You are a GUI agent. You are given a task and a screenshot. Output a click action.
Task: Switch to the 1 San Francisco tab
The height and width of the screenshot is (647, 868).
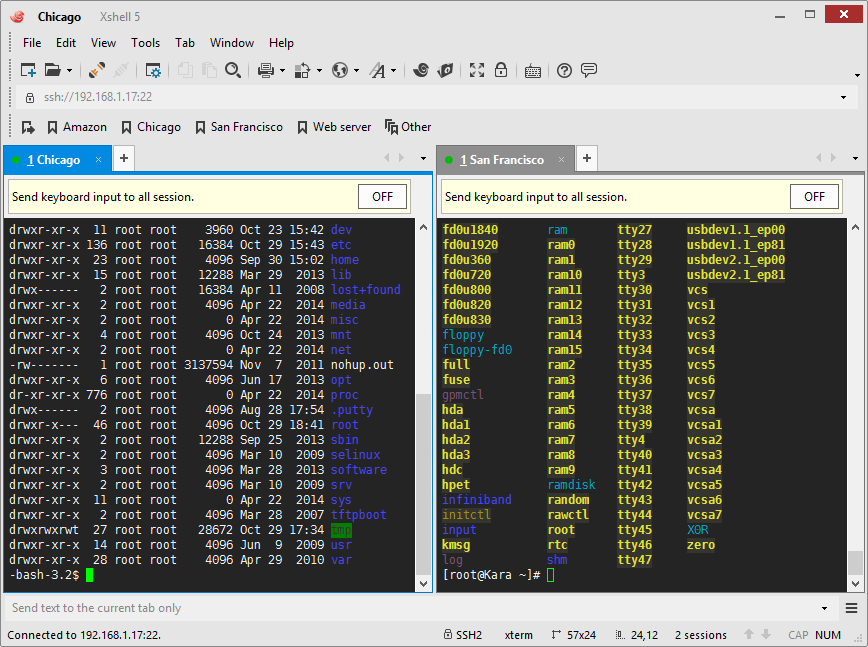pos(506,159)
